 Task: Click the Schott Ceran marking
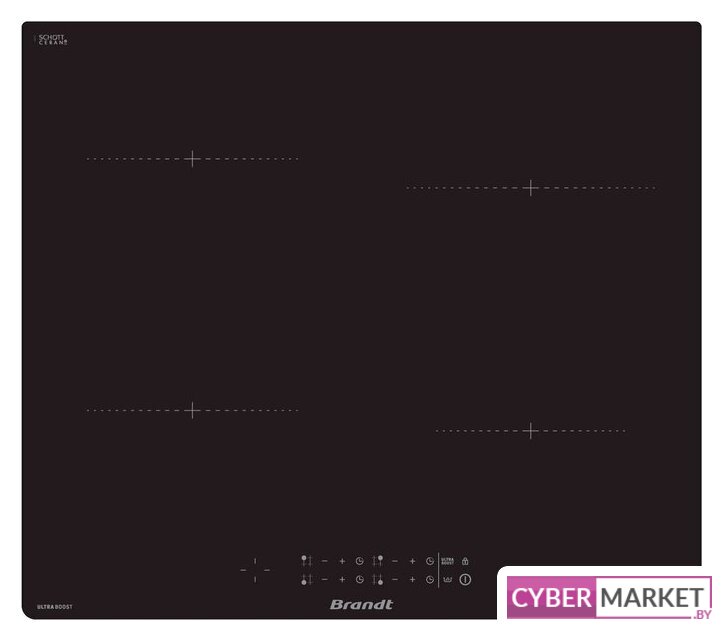(52, 39)
